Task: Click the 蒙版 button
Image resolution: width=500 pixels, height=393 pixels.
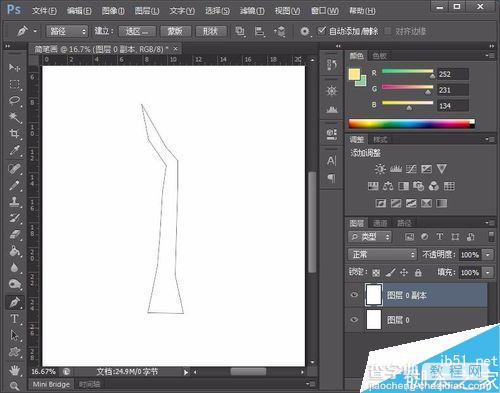Action: [175, 32]
